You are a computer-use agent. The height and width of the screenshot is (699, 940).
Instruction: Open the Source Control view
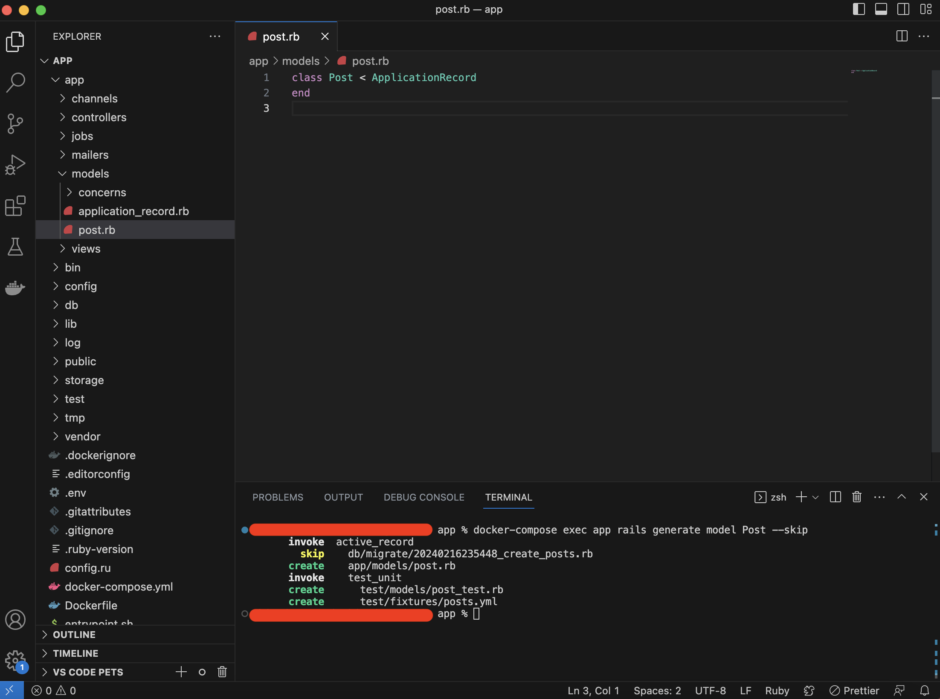coord(15,124)
